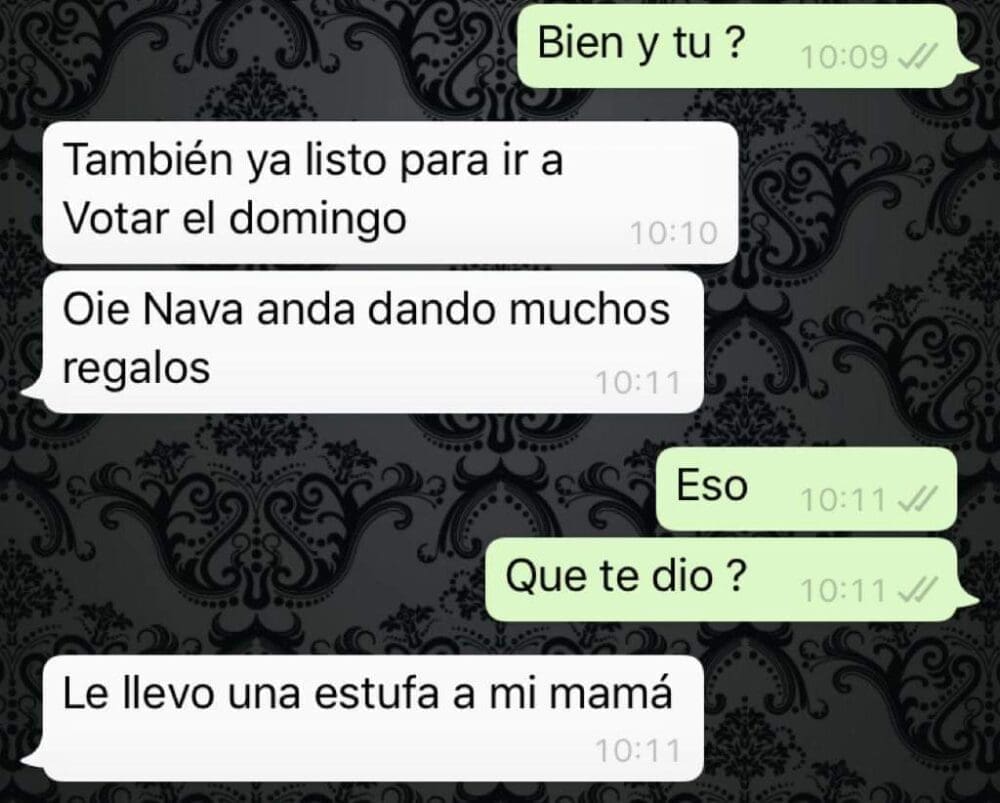Image resolution: width=1000 pixels, height=803 pixels.
Task: Tap the 10:09 timestamp on the first message
Action: (x=844, y=58)
